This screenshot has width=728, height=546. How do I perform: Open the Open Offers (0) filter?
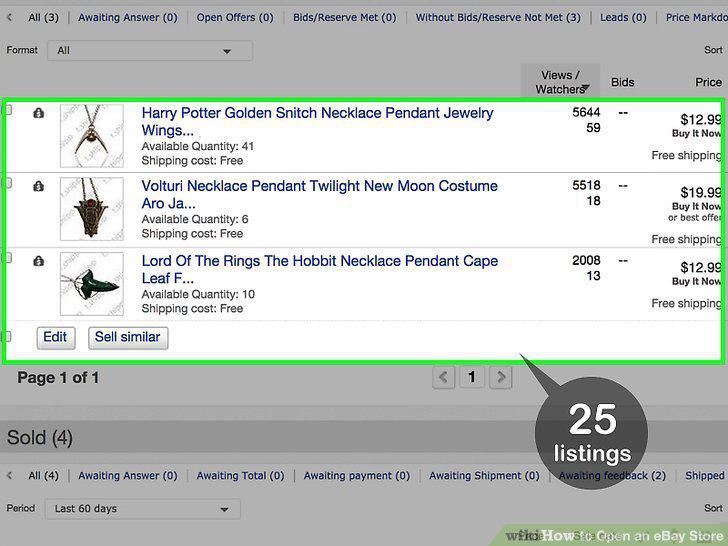235,18
